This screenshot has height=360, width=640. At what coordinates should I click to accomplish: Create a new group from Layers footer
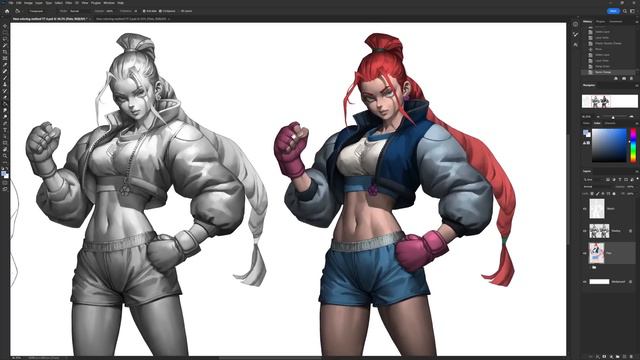point(618,356)
